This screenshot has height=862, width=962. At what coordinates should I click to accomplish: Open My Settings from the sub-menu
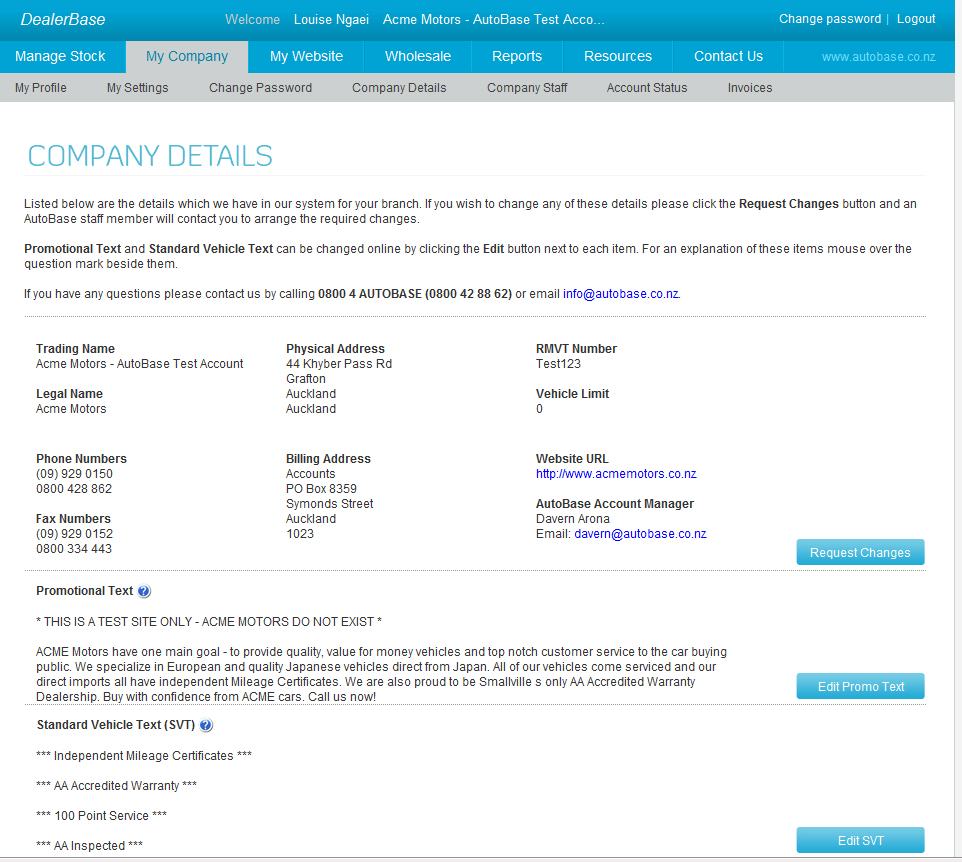[x=137, y=88]
